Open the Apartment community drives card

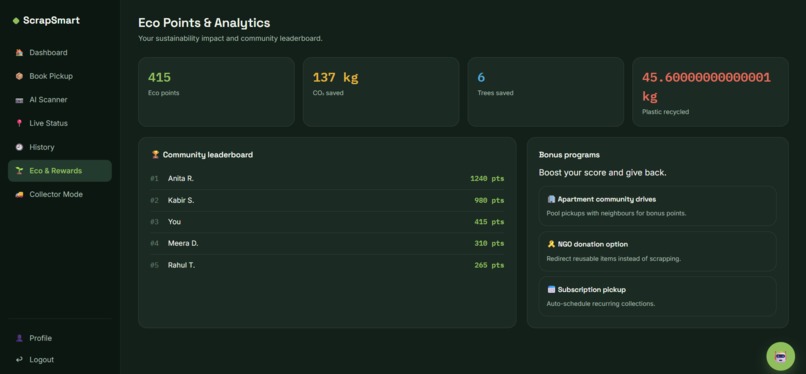point(657,205)
